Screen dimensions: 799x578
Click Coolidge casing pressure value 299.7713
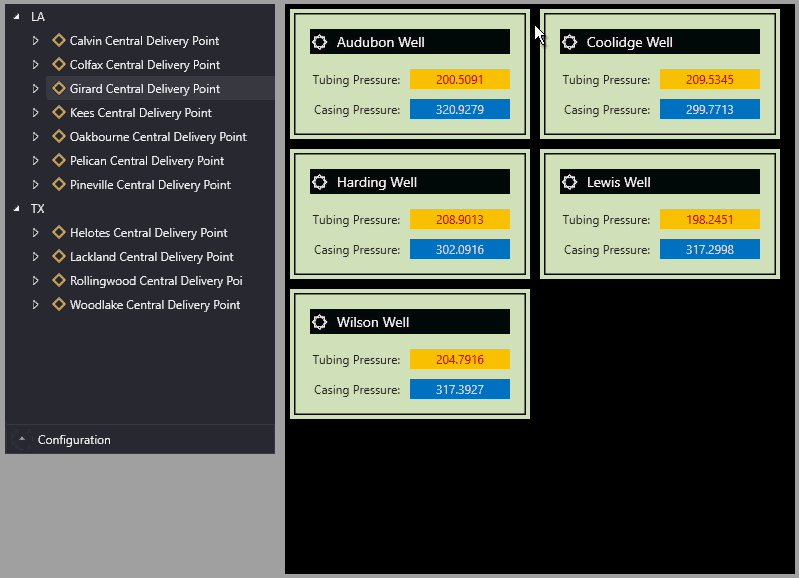(x=710, y=109)
